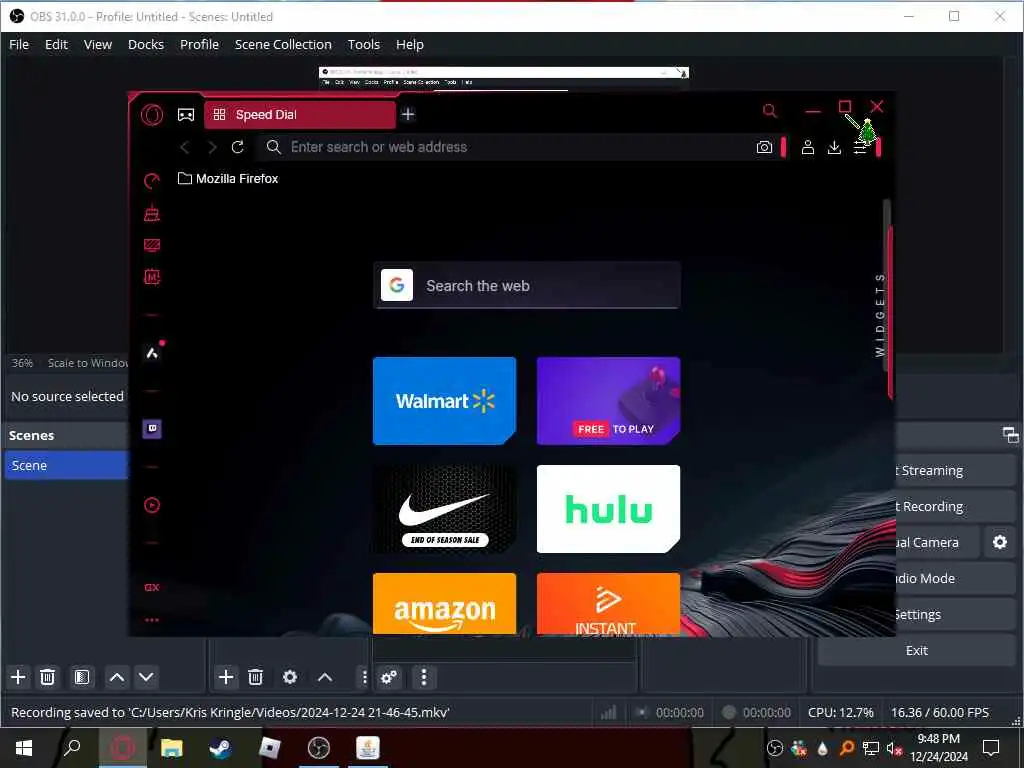The height and width of the screenshot is (768, 1024).
Task: Open File Explorer from taskbar
Action: point(171,748)
